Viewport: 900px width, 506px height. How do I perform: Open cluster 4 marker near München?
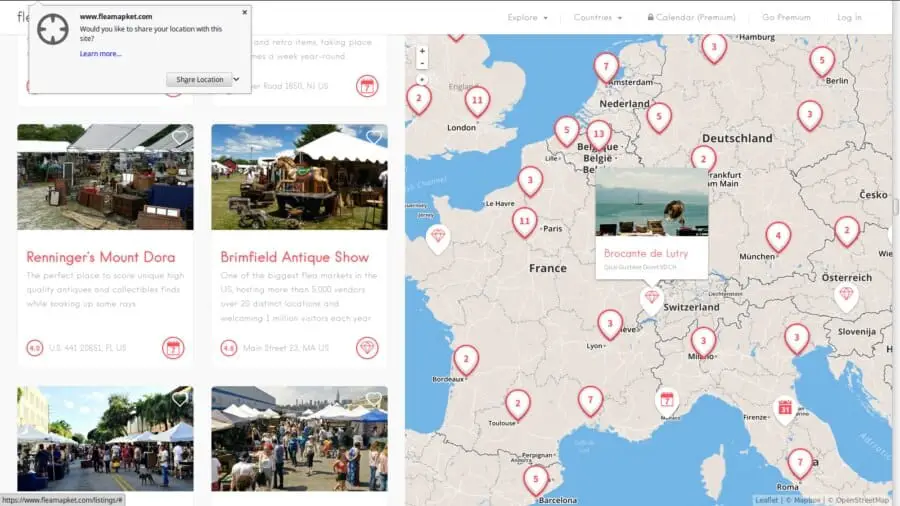pos(778,237)
